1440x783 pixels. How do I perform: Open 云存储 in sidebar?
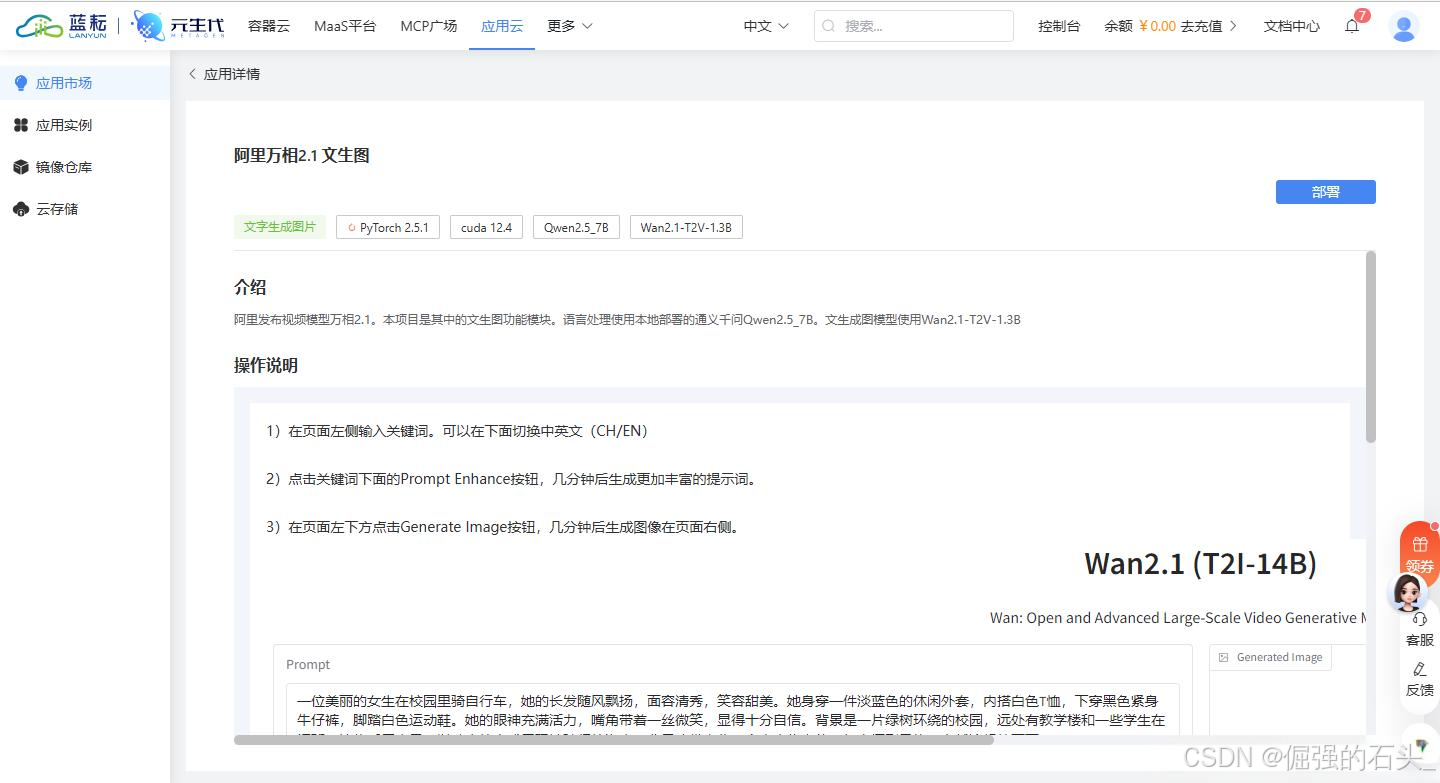(x=85, y=209)
